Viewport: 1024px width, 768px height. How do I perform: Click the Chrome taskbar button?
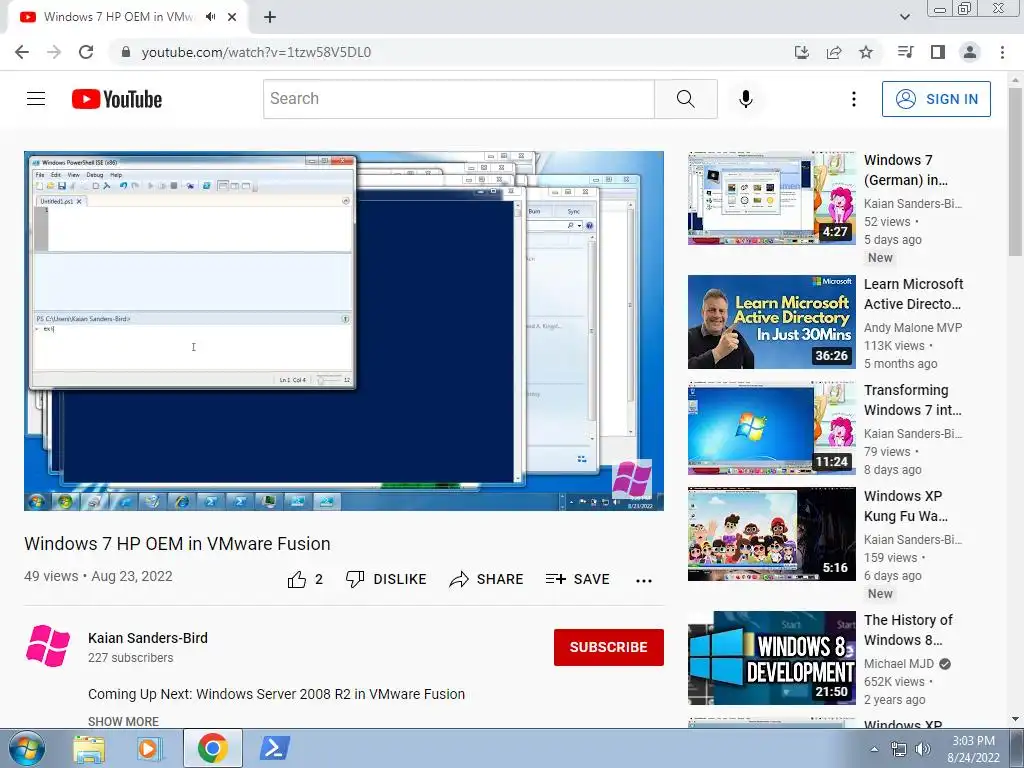tap(212, 748)
